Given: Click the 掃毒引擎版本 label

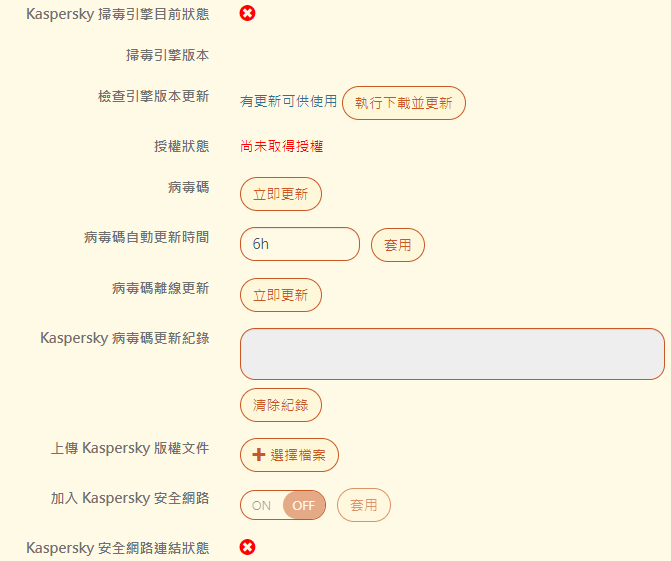Looking at the screenshot, I should click(x=168, y=55).
